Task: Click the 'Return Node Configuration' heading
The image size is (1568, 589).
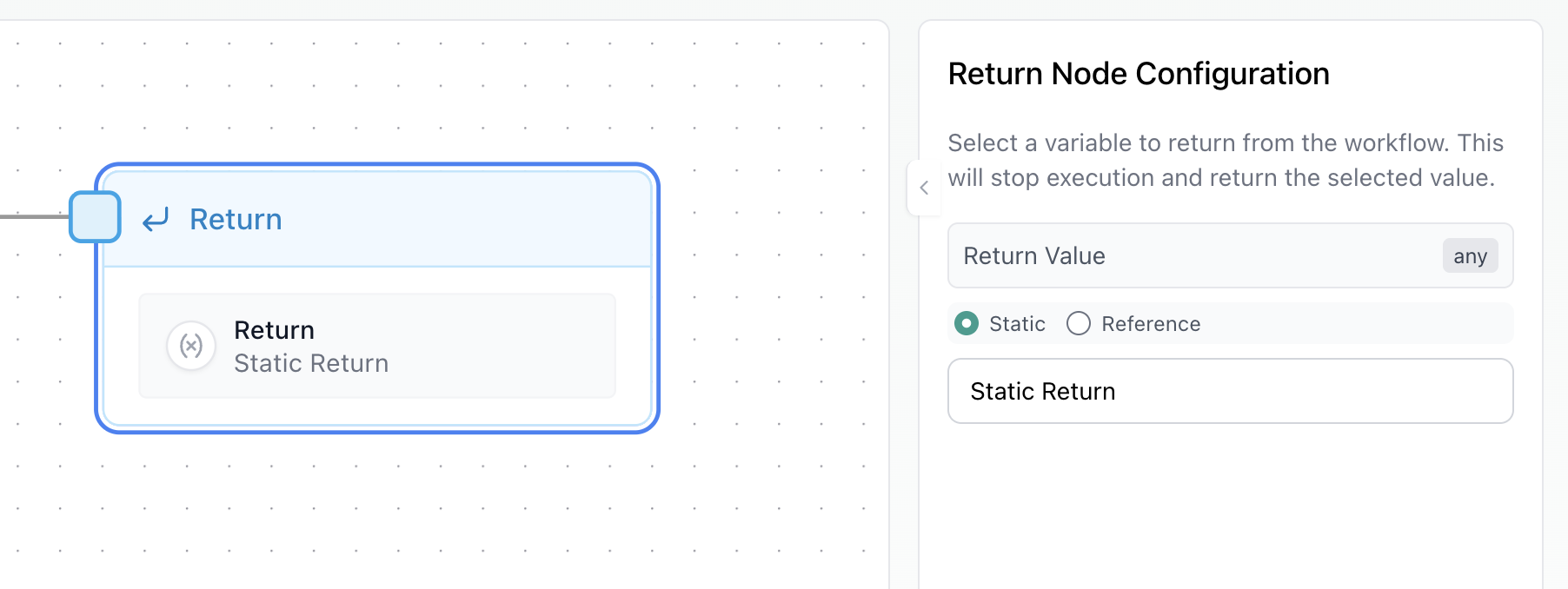Action: click(x=1138, y=73)
